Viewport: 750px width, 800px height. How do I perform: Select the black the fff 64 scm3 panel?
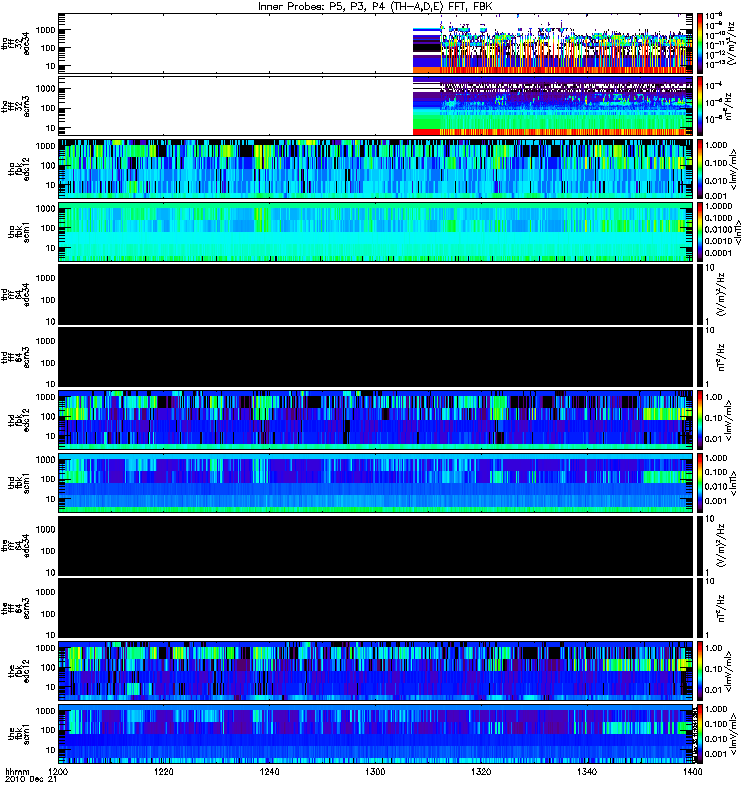(376, 608)
